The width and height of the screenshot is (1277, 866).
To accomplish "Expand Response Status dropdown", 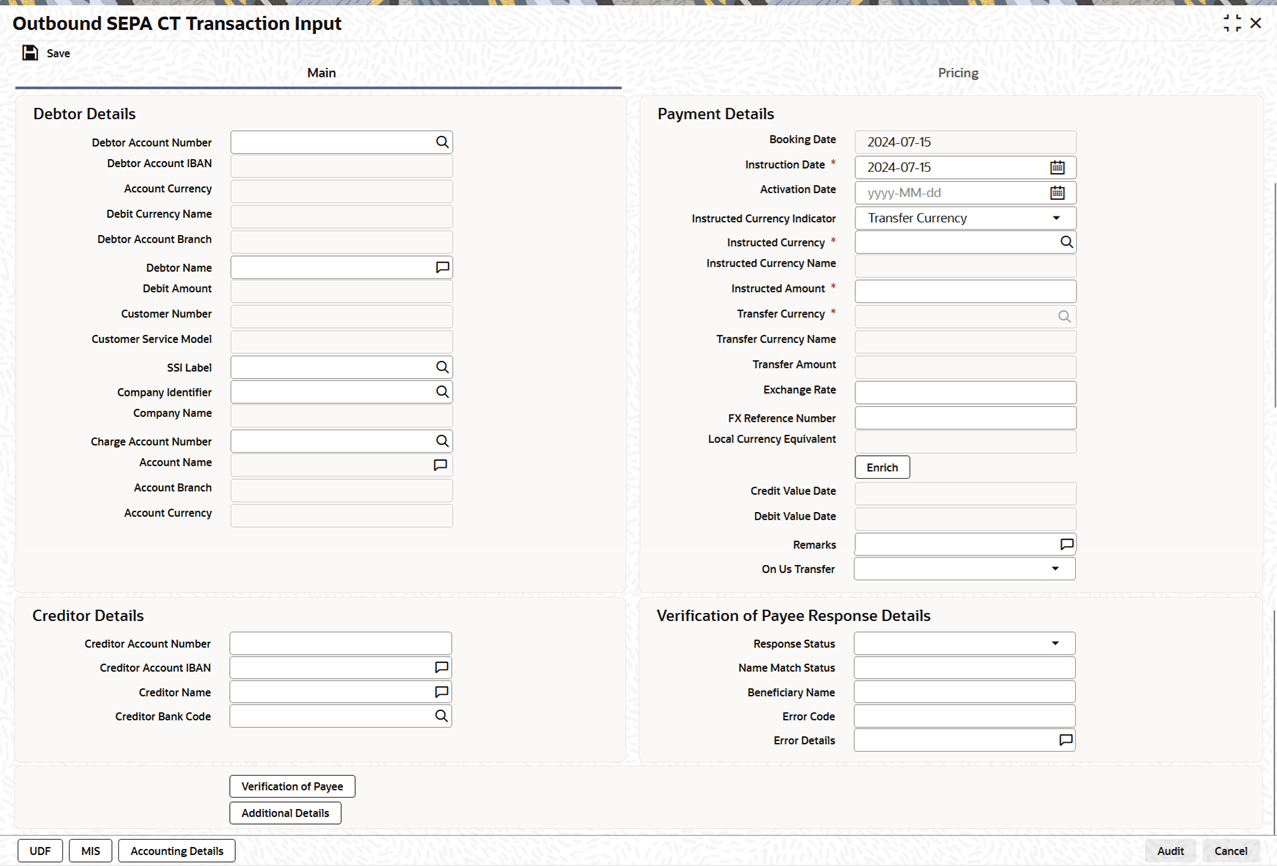I will pyautogui.click(x=1055, y=643).
